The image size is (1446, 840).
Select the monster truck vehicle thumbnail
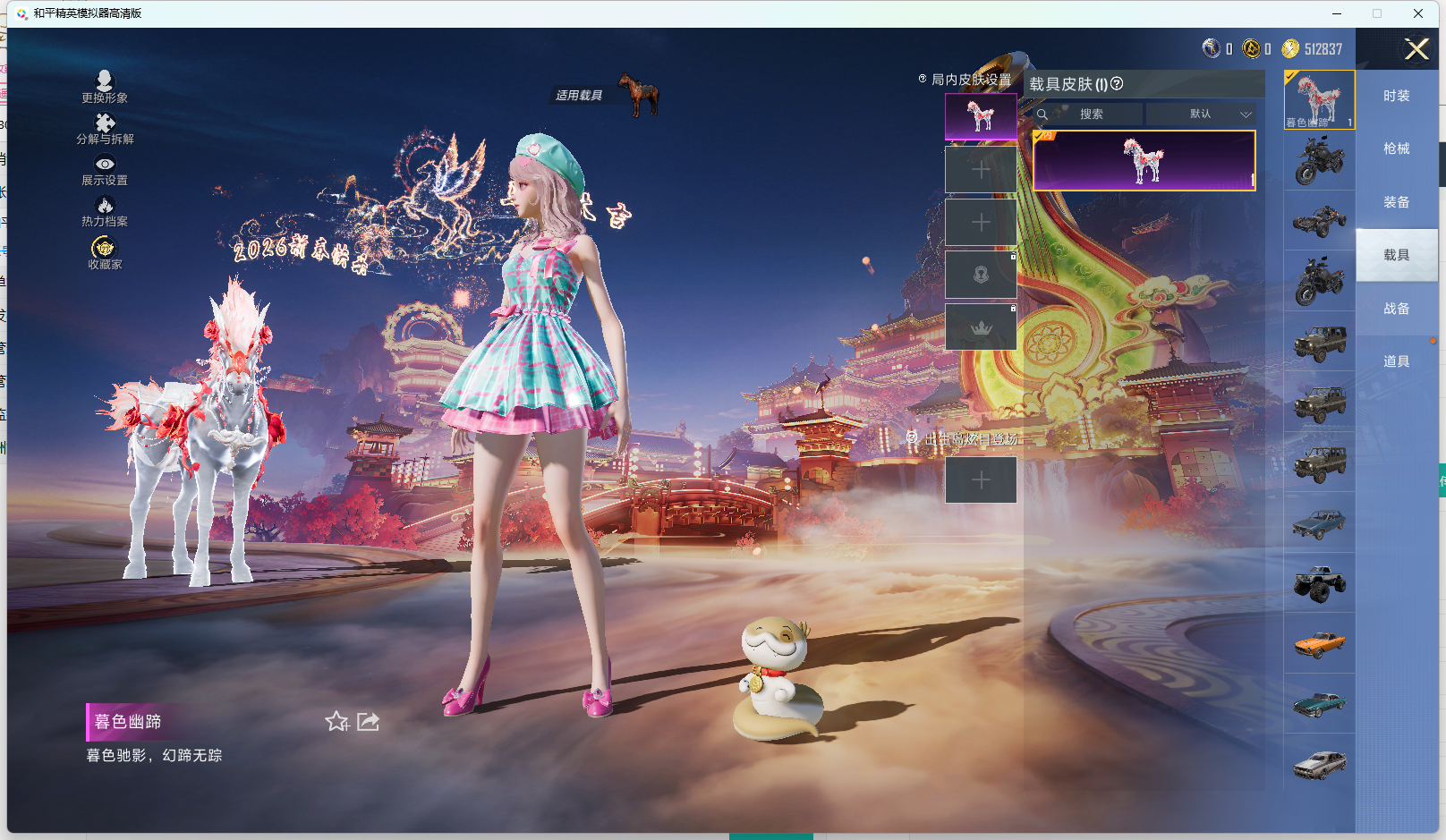[1319, 583]
